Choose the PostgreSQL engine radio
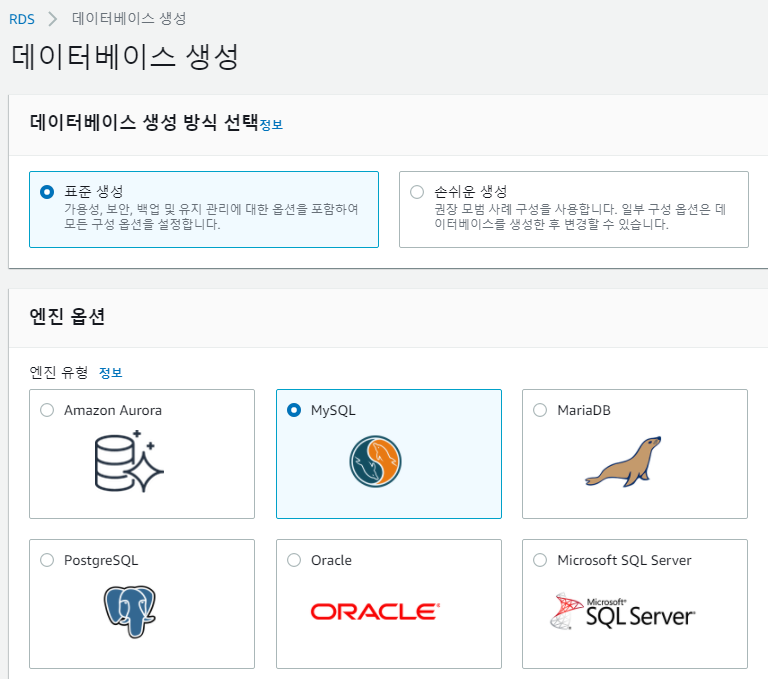 tap(47, 560)
